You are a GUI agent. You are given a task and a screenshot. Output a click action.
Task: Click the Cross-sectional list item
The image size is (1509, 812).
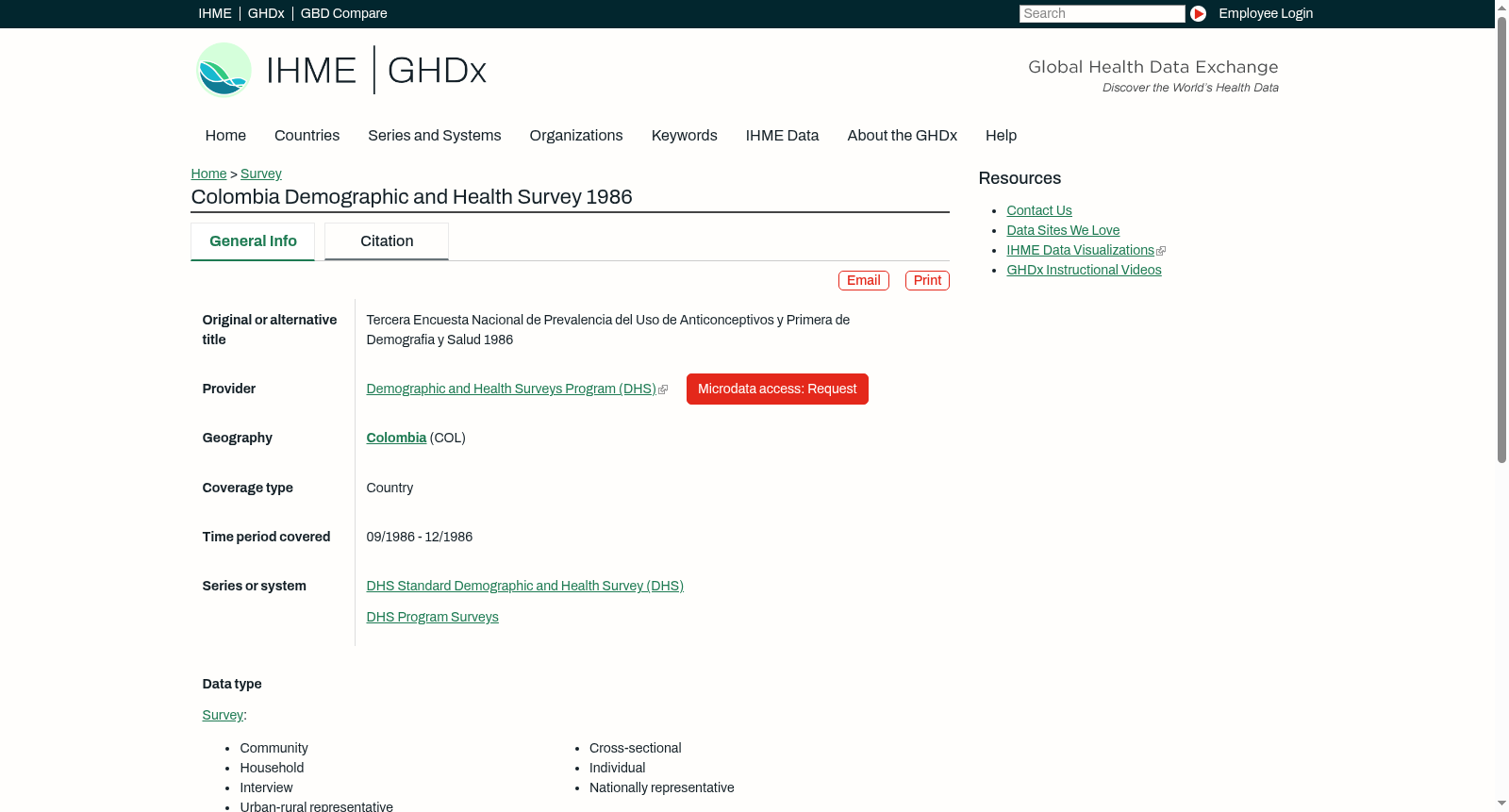[x=635, y=748]
